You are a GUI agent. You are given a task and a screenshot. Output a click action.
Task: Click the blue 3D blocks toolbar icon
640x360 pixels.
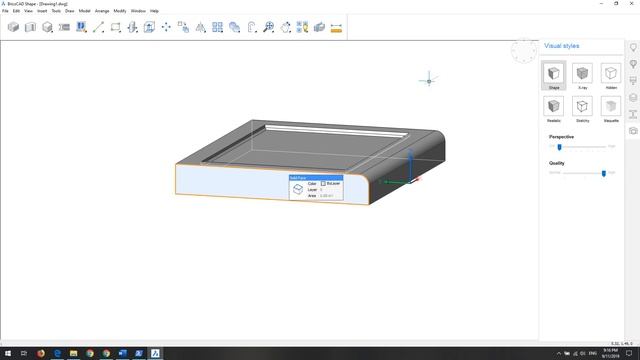tap(319, 27)
